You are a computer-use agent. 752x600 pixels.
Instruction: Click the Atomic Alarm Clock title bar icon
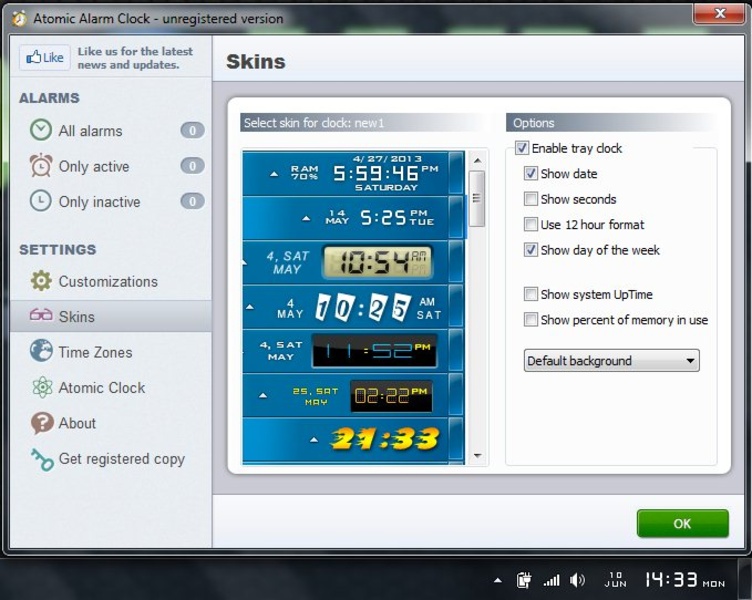click(x=20, y=18)
